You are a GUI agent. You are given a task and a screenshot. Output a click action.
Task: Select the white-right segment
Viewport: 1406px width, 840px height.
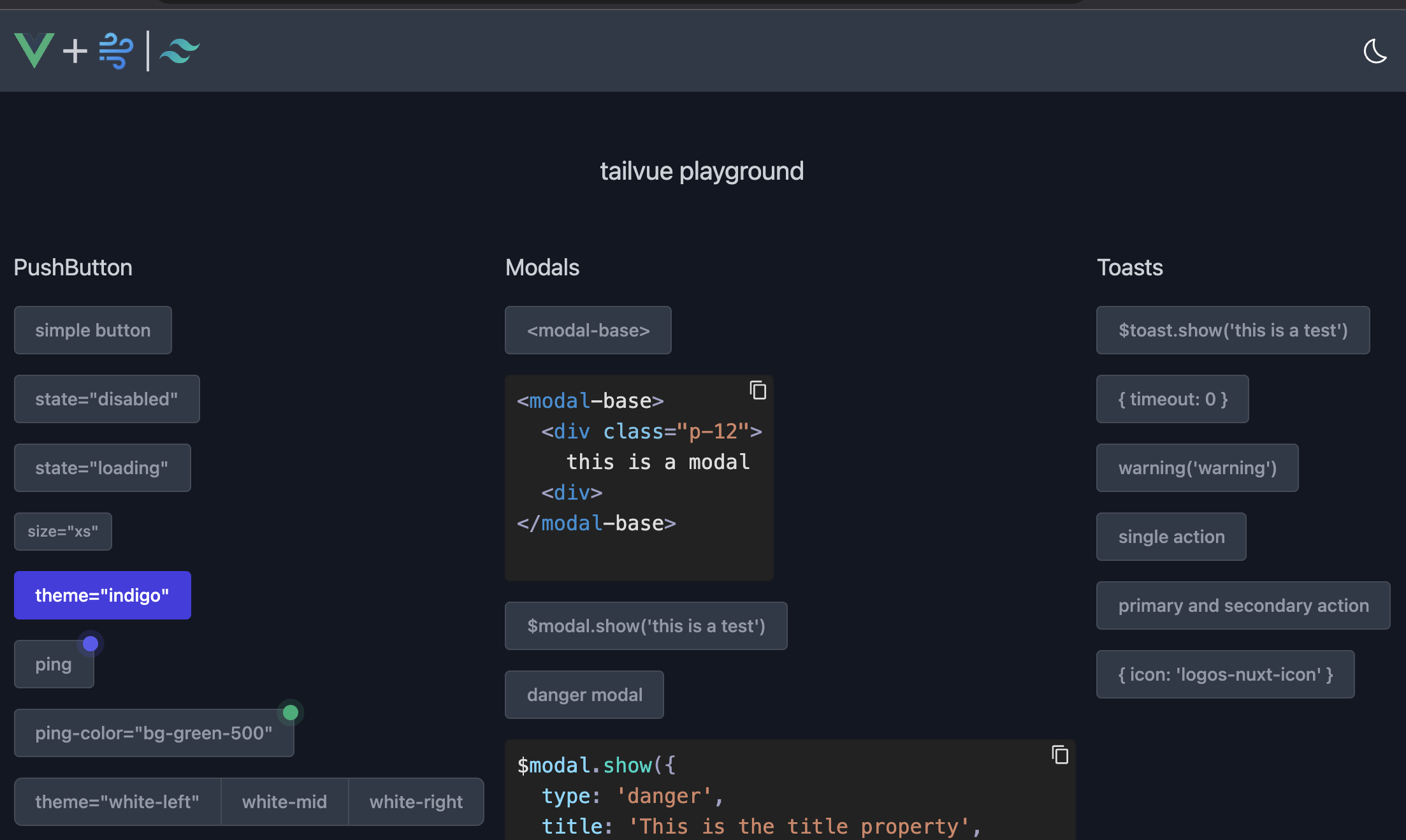pos(416,802)
